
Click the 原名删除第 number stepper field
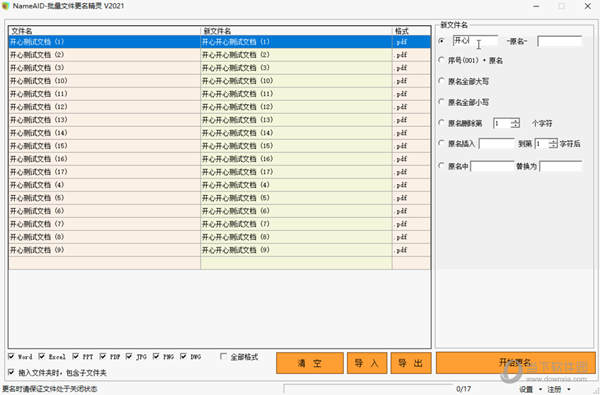pos(506,123)
